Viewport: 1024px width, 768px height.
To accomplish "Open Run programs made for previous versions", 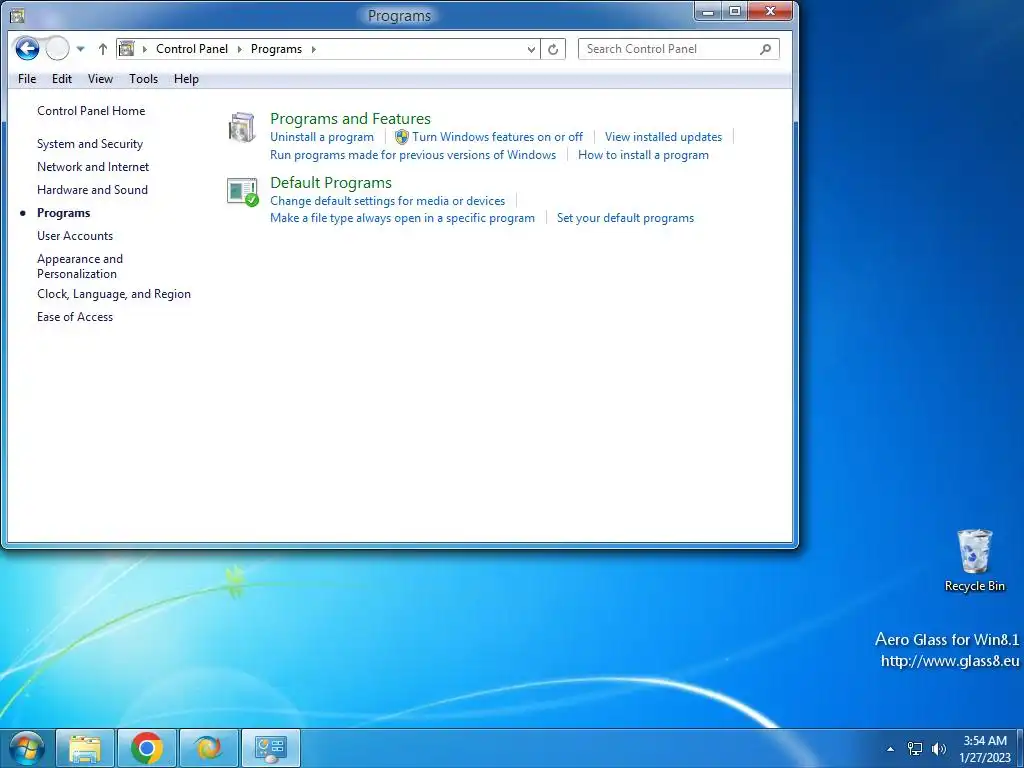I will 413,155.
